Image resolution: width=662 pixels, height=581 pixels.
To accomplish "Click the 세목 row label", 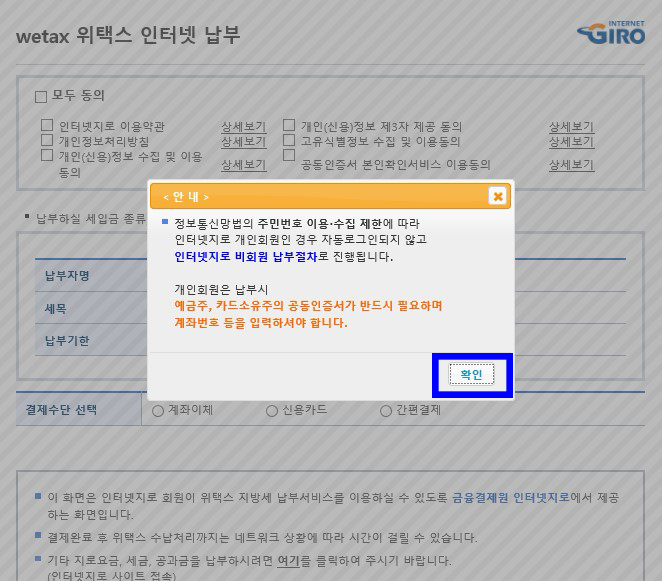I will click(56, 308).
